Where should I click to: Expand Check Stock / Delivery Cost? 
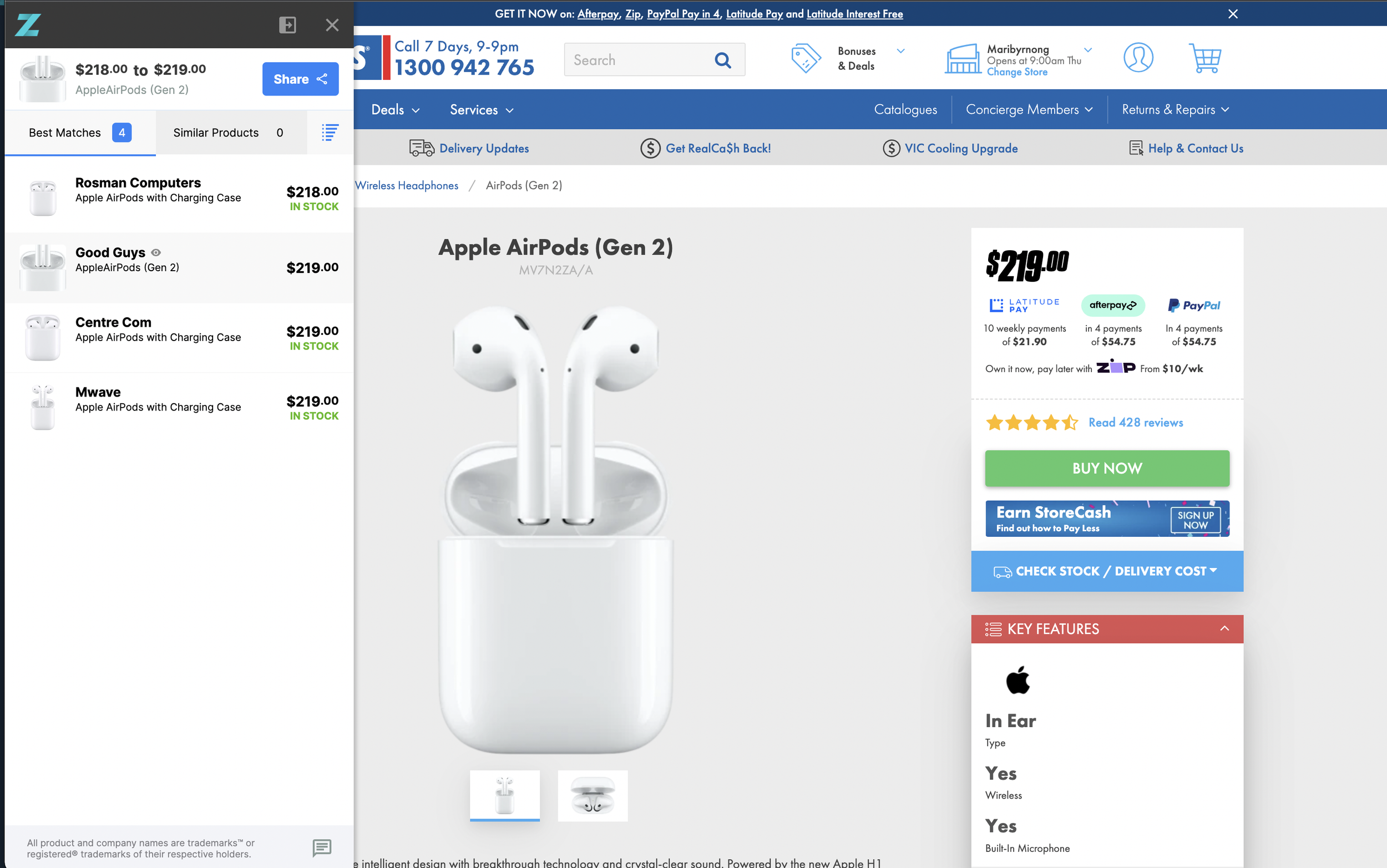tap(1106, 571)
